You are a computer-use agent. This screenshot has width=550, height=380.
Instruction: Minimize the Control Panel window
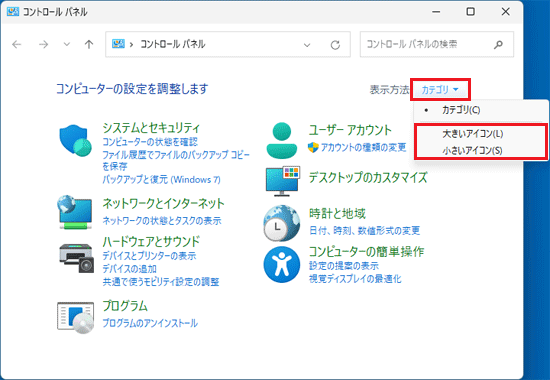436,12
